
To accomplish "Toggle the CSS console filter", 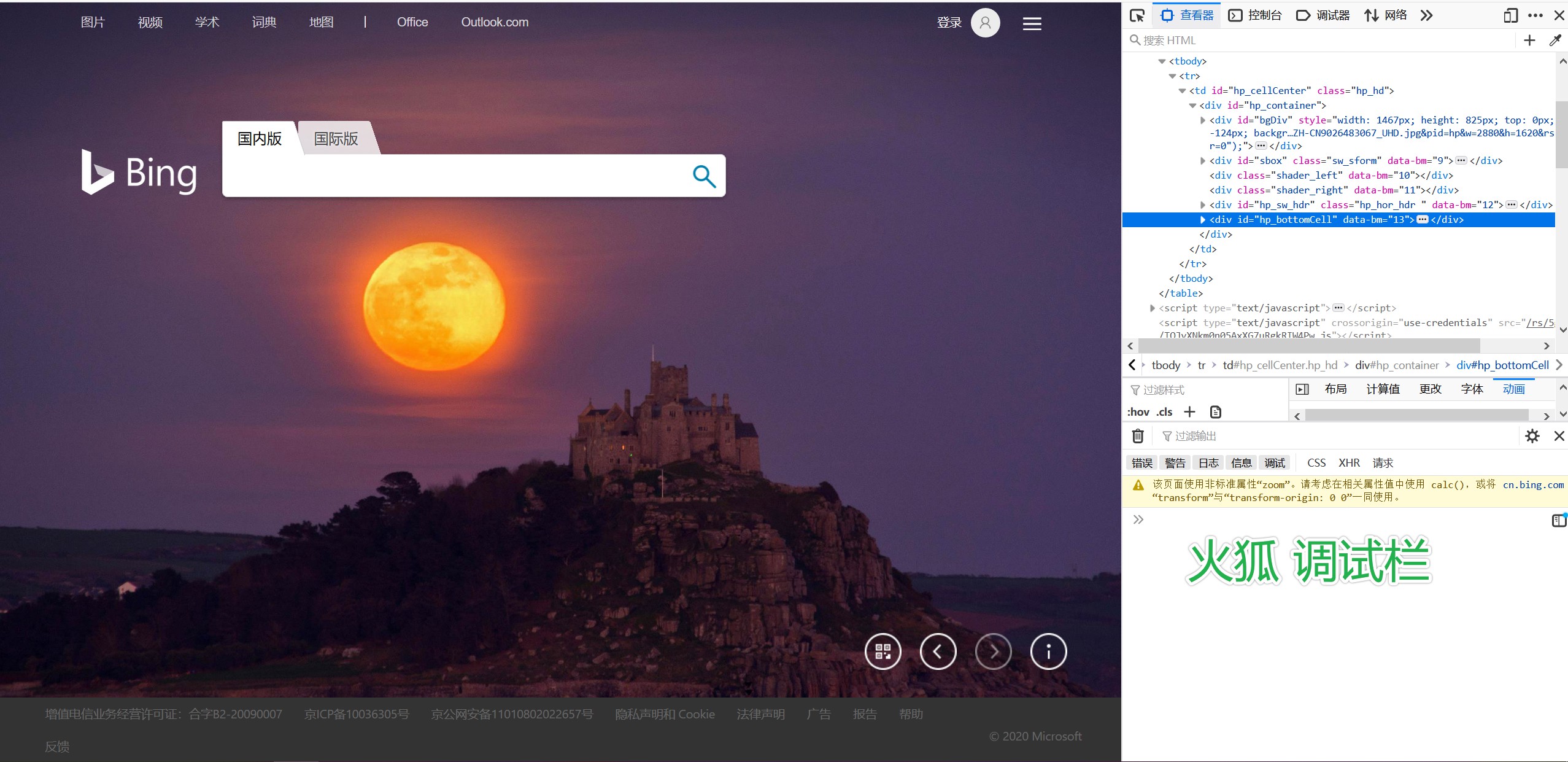I will [1316, 463].
